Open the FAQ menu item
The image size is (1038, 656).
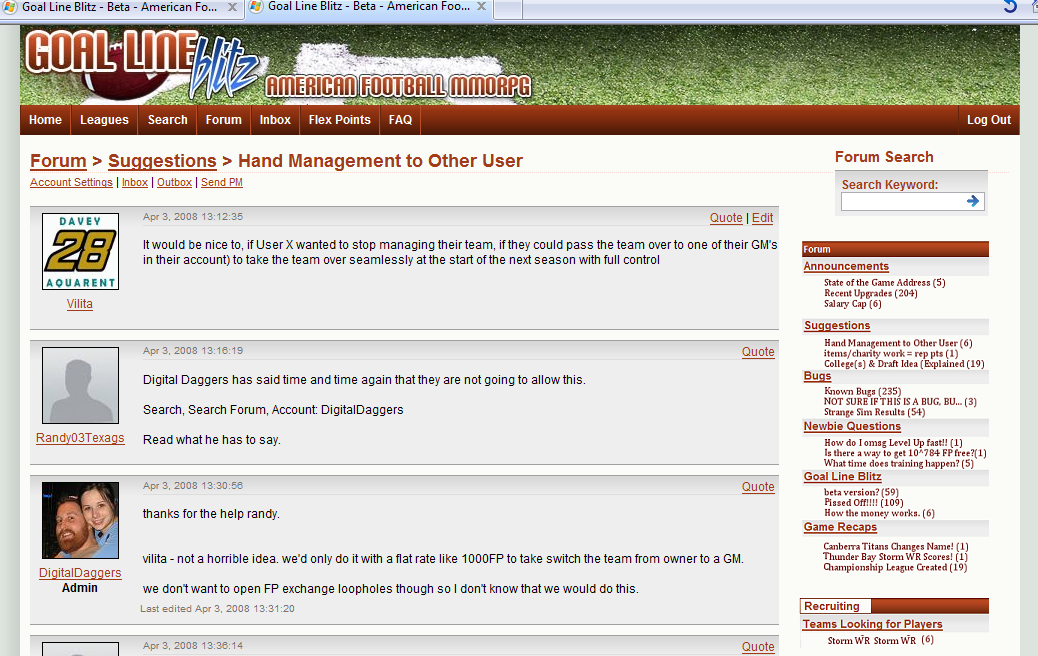pos(400,120)
